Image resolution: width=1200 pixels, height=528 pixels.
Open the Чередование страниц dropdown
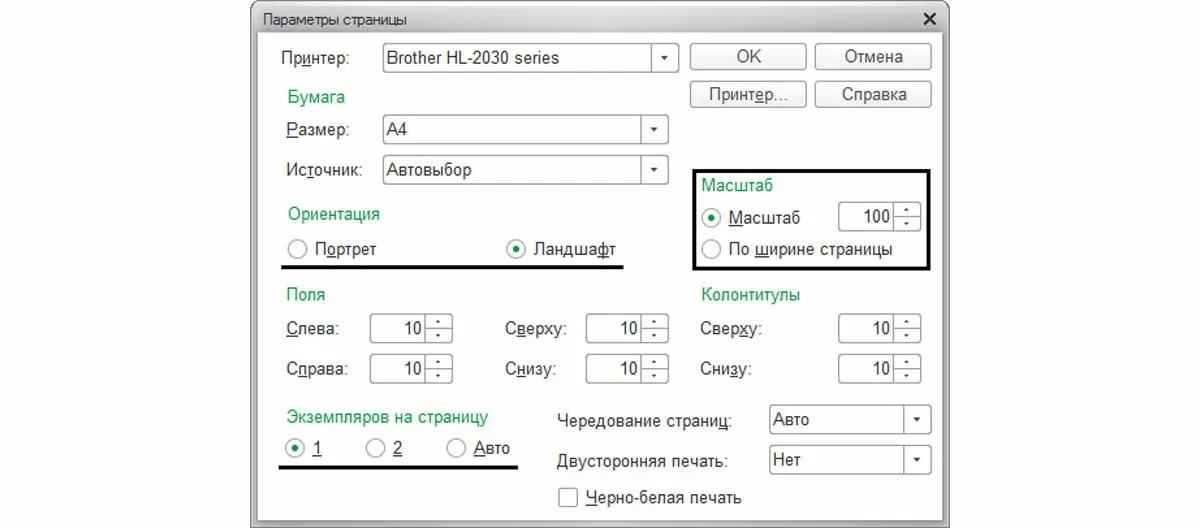tap(917, 420)
